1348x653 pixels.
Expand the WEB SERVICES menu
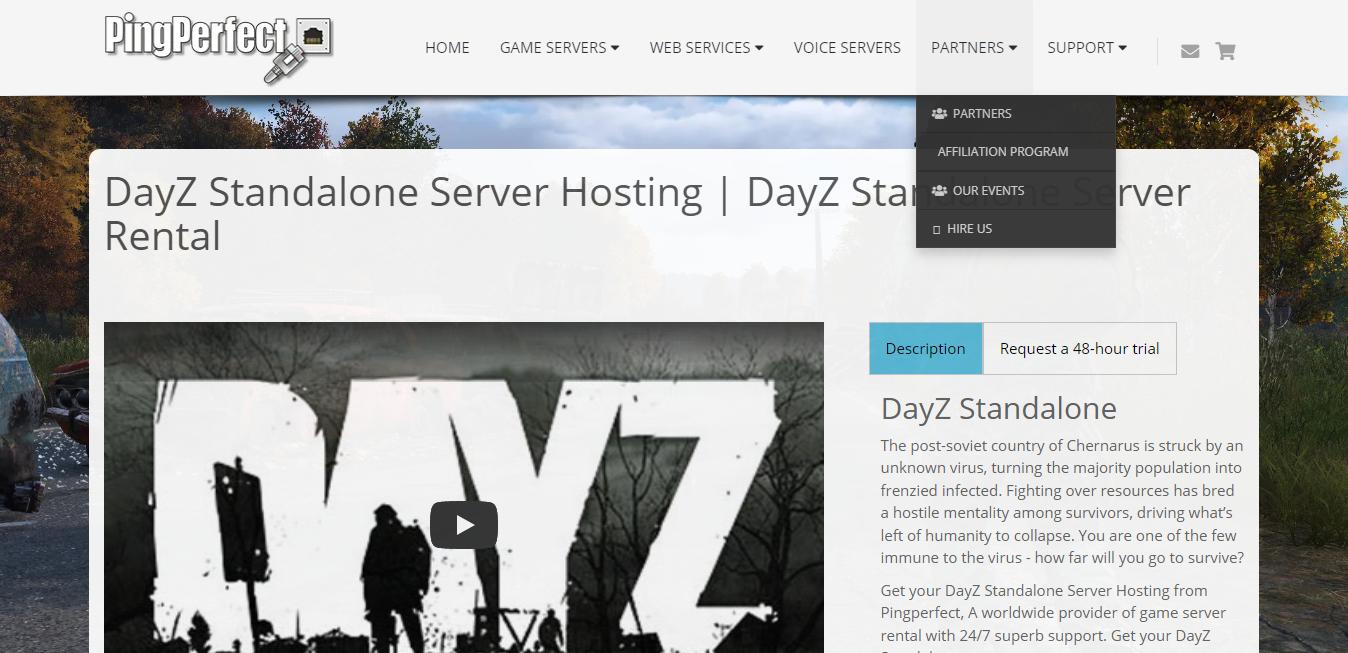click(x=706, y=47)
